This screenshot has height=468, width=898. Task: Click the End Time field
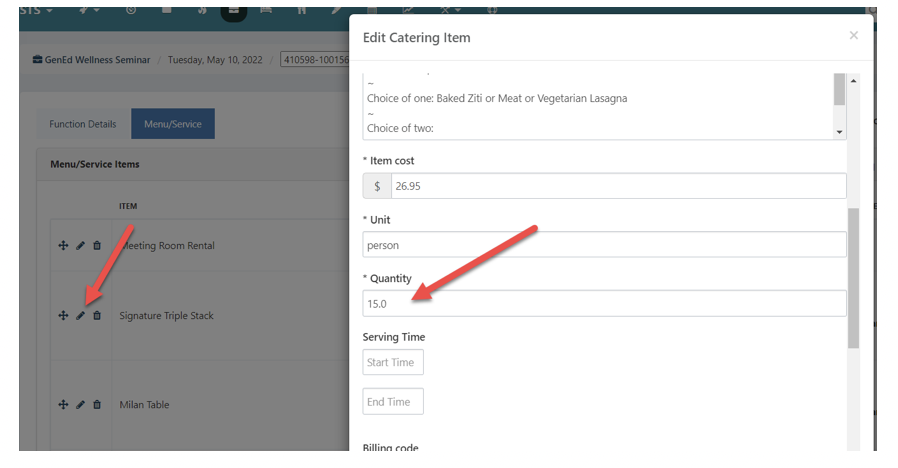[393, 402]
